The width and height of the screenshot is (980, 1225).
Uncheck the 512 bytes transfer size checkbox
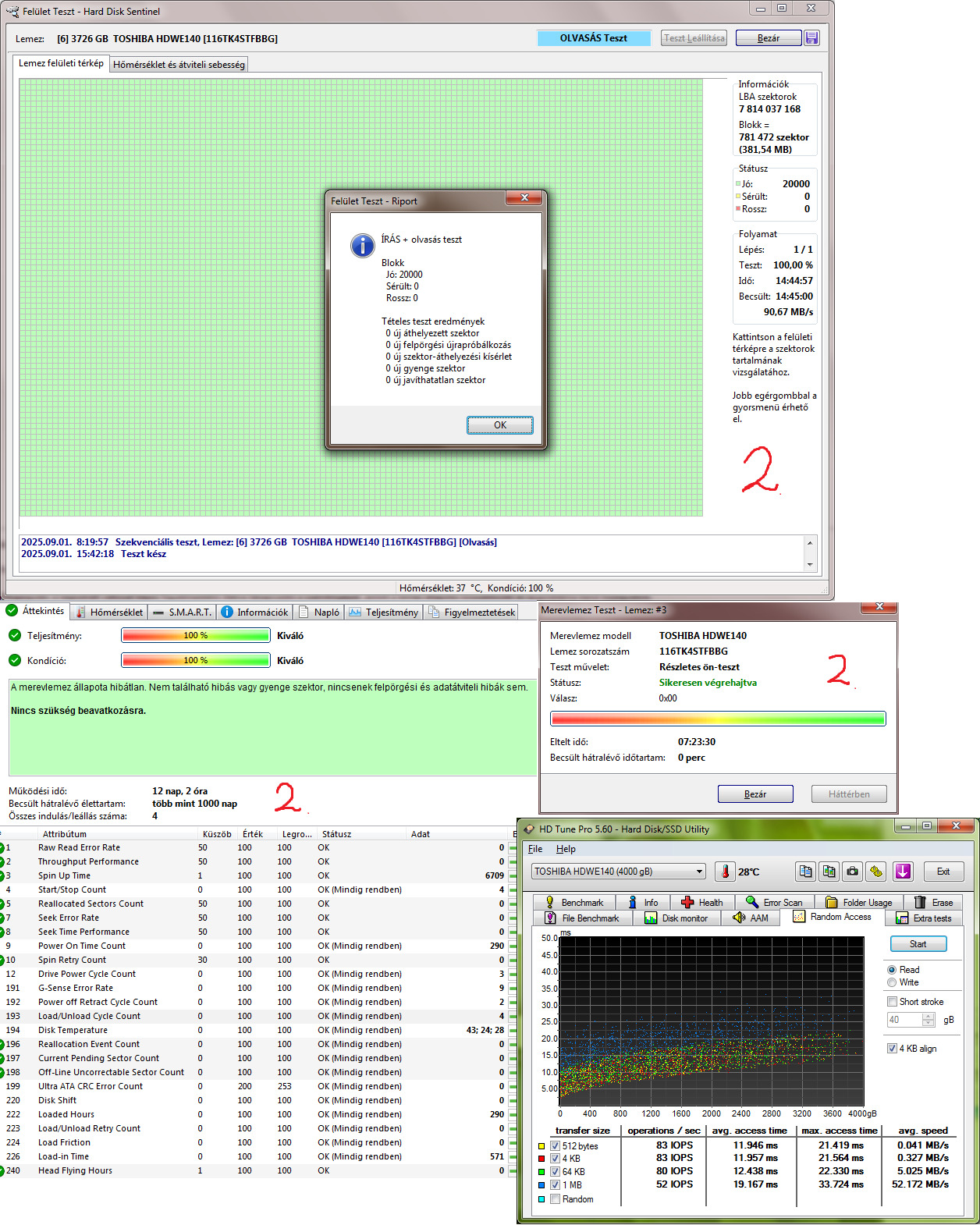(x=556, y=1146)
